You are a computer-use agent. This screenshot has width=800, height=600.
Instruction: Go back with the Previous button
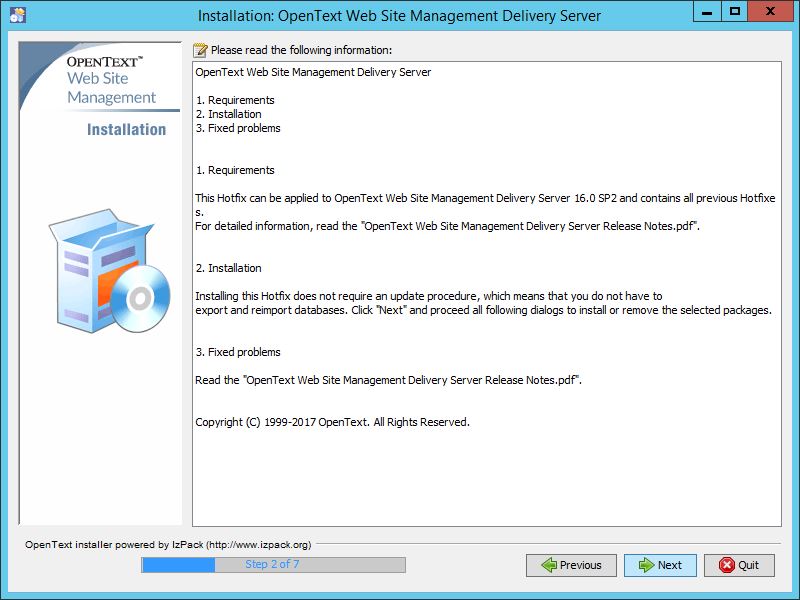pyautogui.click(x=571, y=565)
